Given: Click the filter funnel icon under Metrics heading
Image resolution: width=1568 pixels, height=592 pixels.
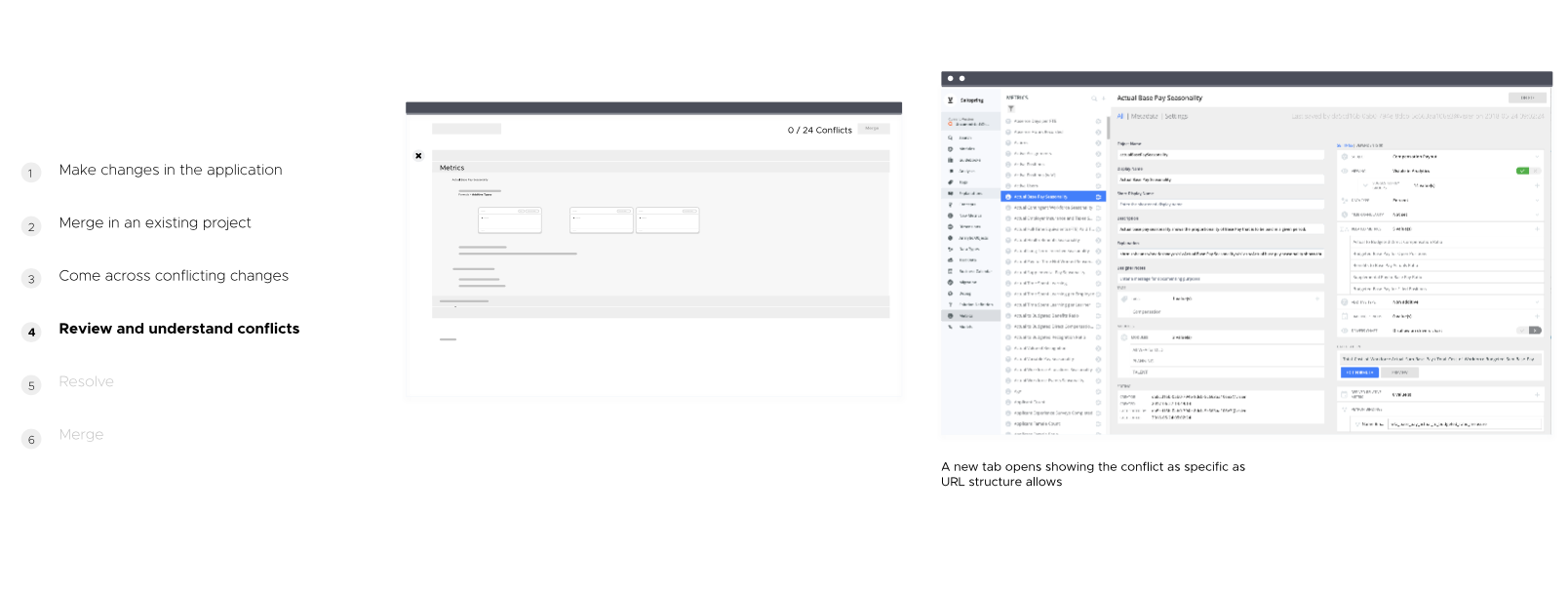Looking at the screenshot, I should click(x=1011, y=108).
